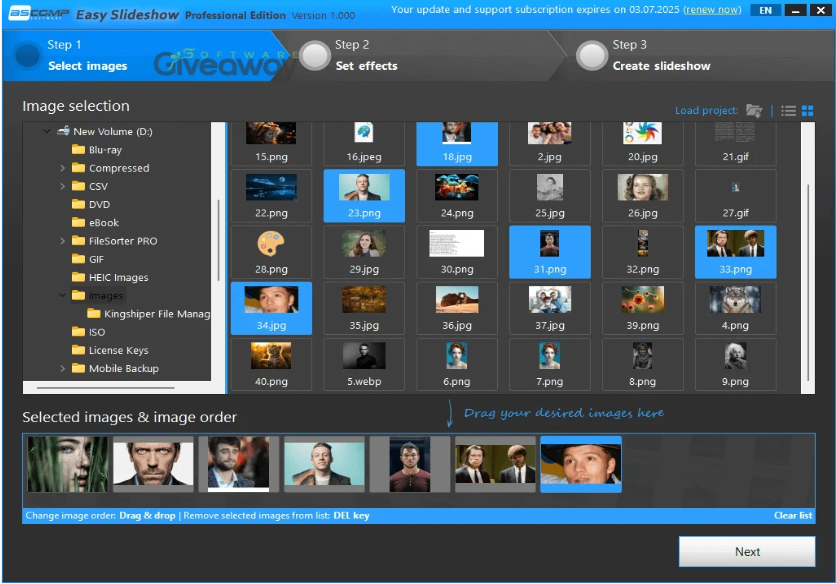
Task: Open the License Keys folder
Action: (110, 350)
